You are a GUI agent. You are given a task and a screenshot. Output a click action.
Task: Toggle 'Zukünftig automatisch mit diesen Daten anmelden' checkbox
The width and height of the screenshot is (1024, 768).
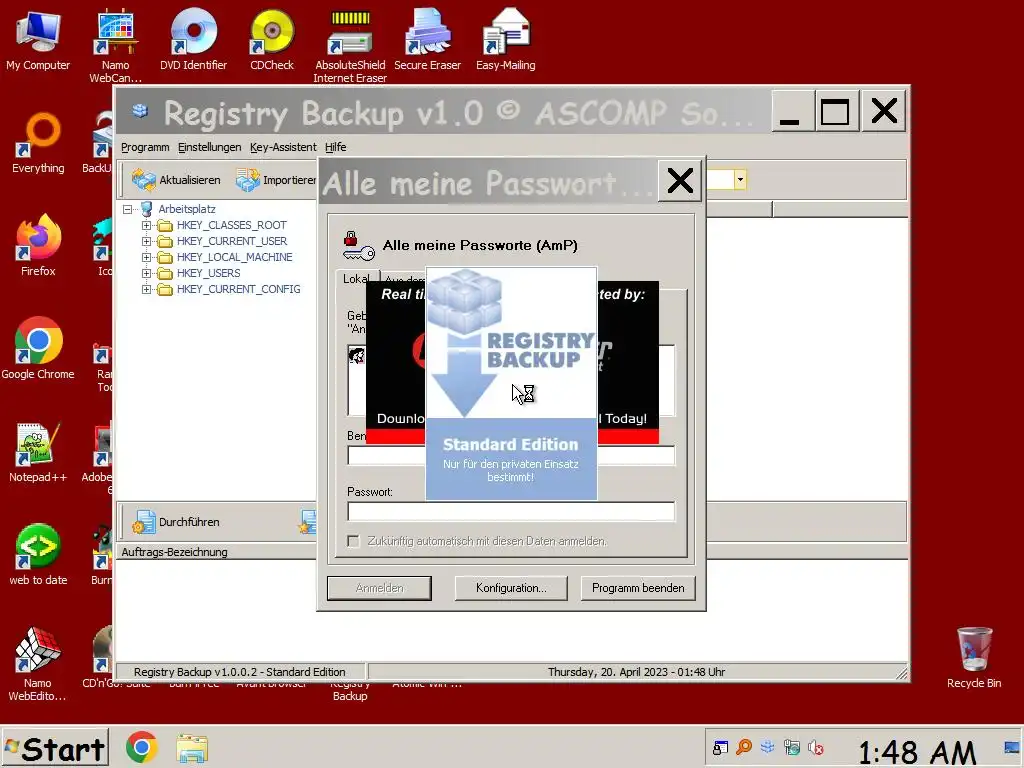click(x=353, y=541)
